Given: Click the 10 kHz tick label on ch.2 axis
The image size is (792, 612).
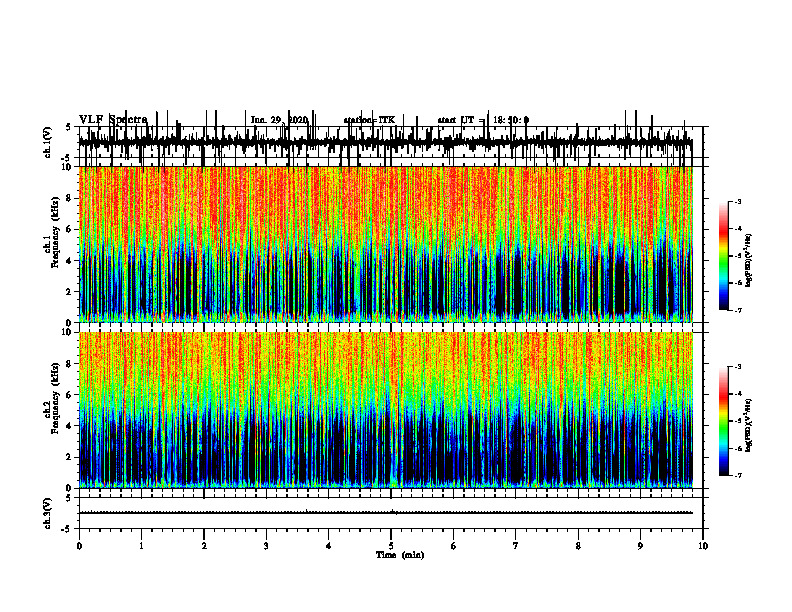Looking at the screenshot, I should tap(68, 332).
